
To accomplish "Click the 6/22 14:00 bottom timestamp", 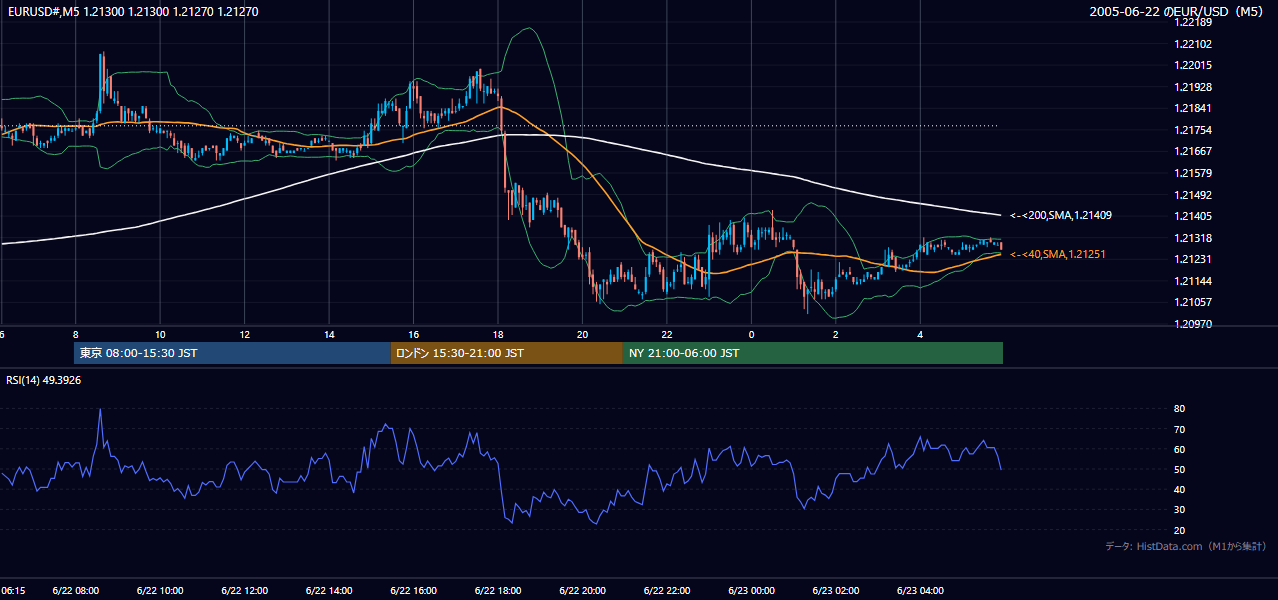I will pyautogui.click(x=329, y=591).
